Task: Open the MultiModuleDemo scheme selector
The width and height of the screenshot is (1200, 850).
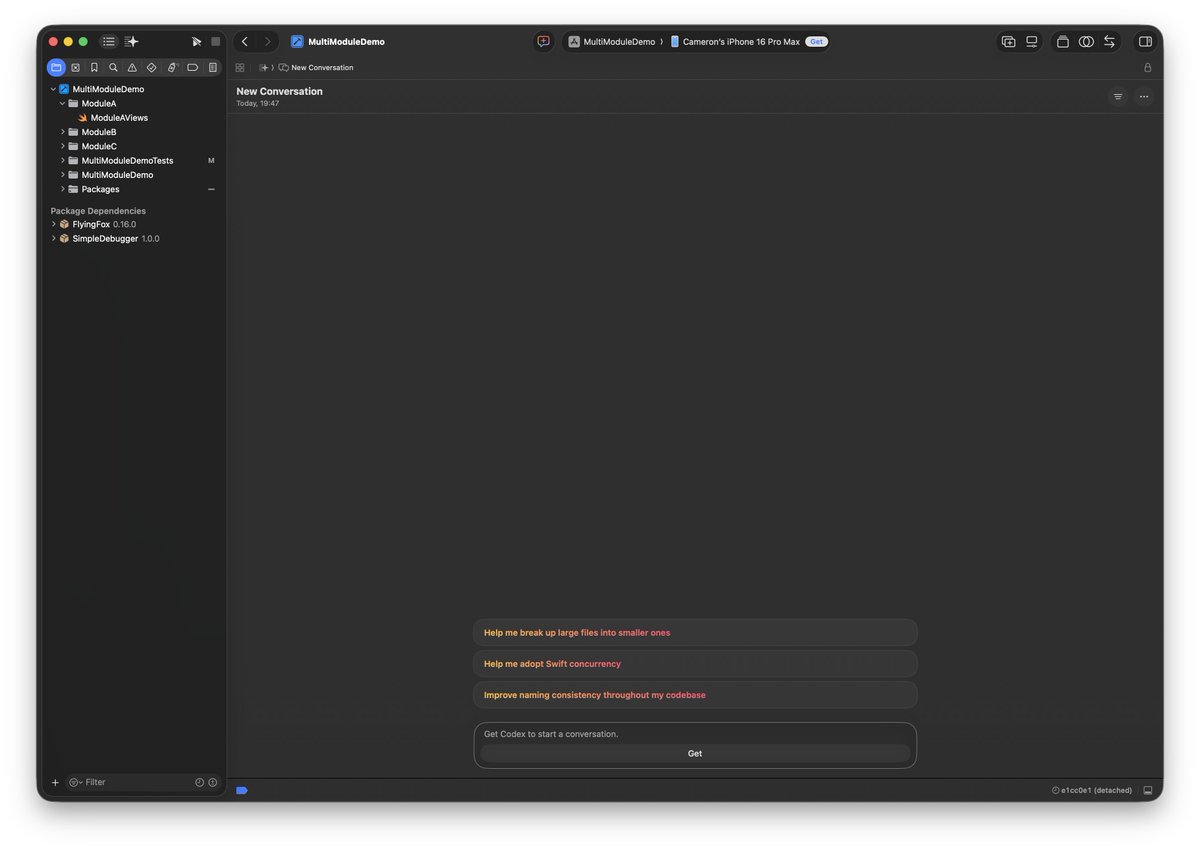Action: pyautogui.click(x=612, y=42)
